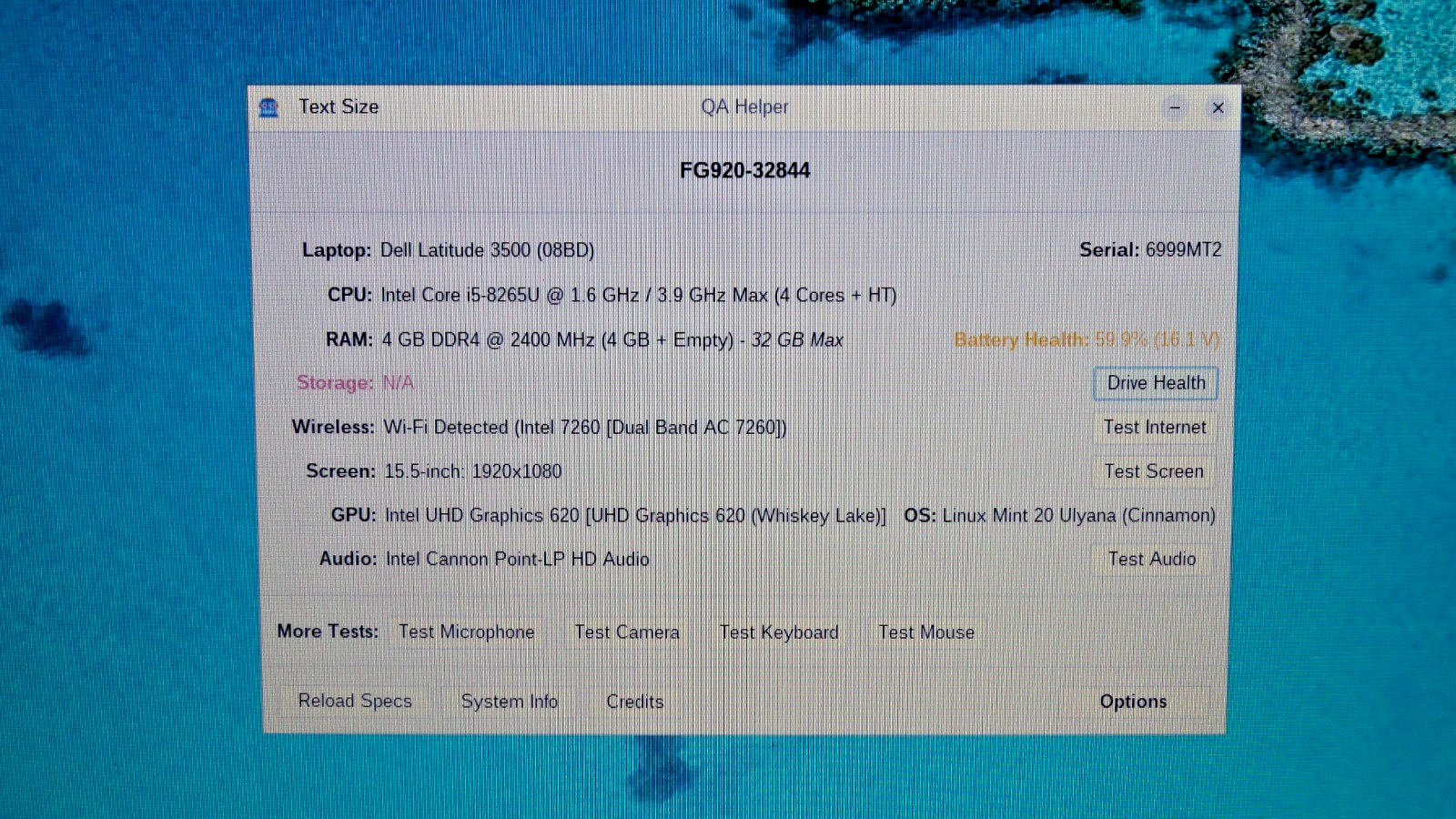
Task: Launch the Test Keyboard tool
Action: coord(779,632)
